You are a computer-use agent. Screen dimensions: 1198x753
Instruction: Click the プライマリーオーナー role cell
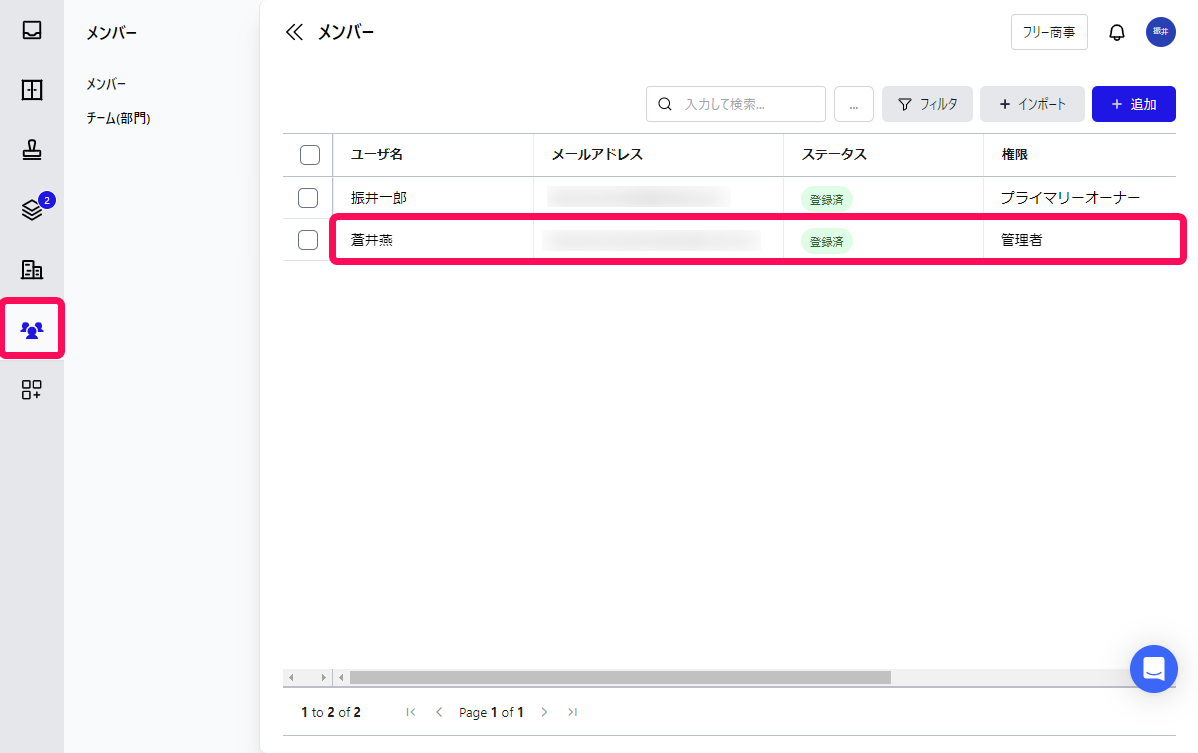pyautogui.click(x=1070, y=198)
